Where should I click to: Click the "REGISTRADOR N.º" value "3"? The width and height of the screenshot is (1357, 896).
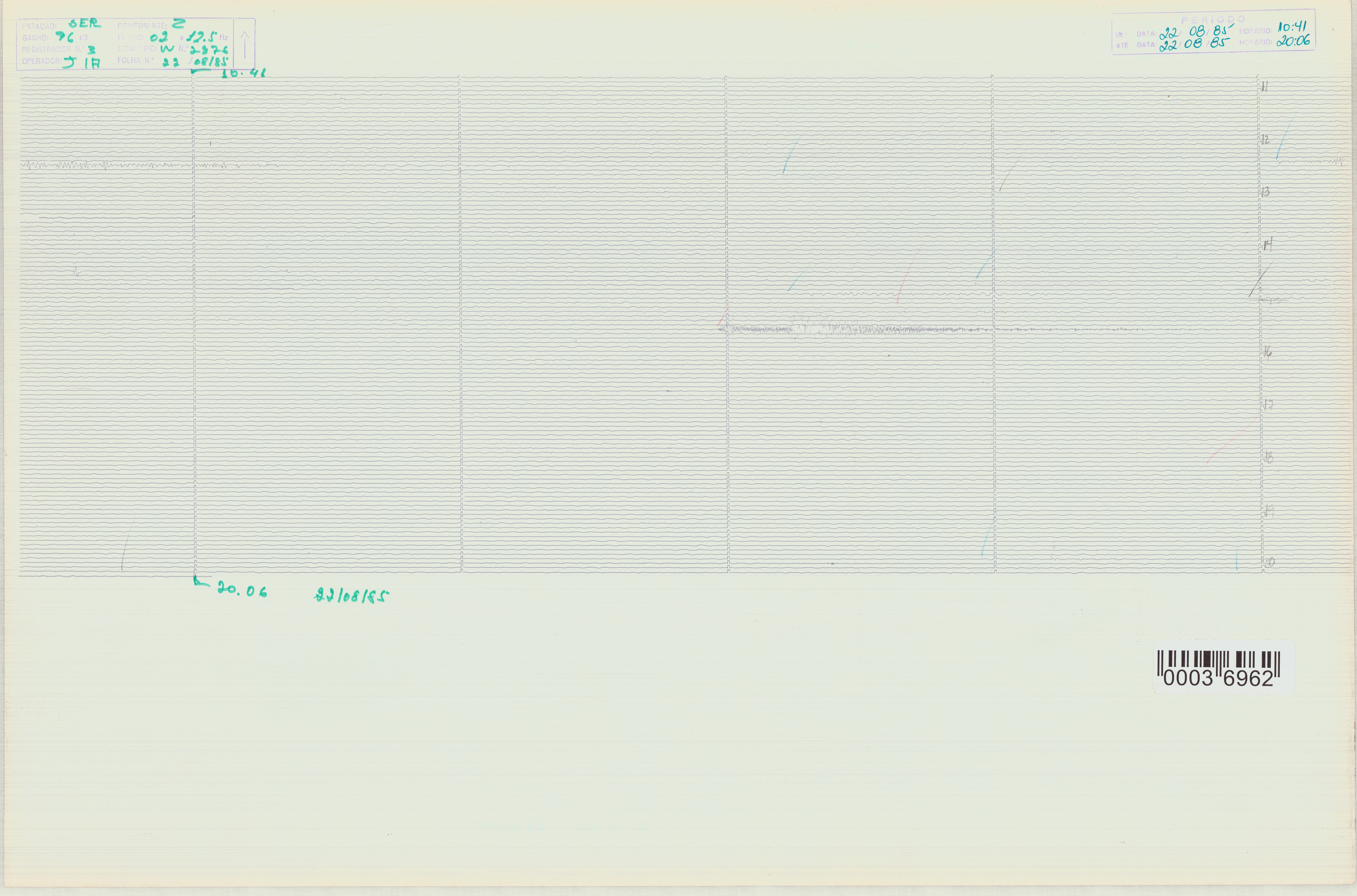[91, 50]
